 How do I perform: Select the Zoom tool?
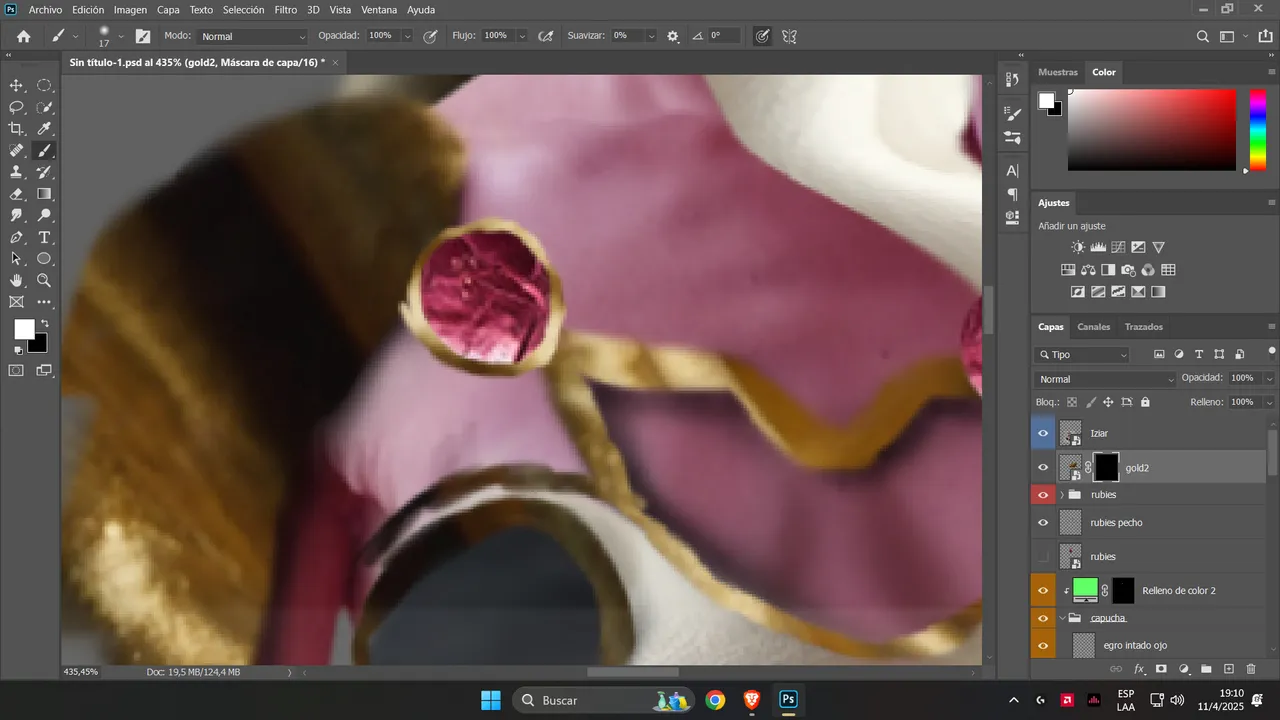(45, 281)
